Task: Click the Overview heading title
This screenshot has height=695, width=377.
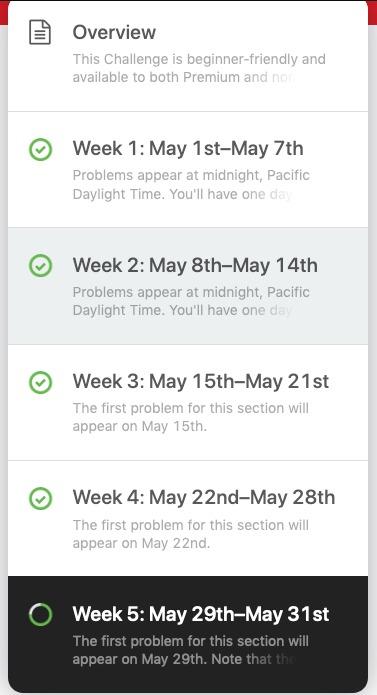Action: click(114, 32)
